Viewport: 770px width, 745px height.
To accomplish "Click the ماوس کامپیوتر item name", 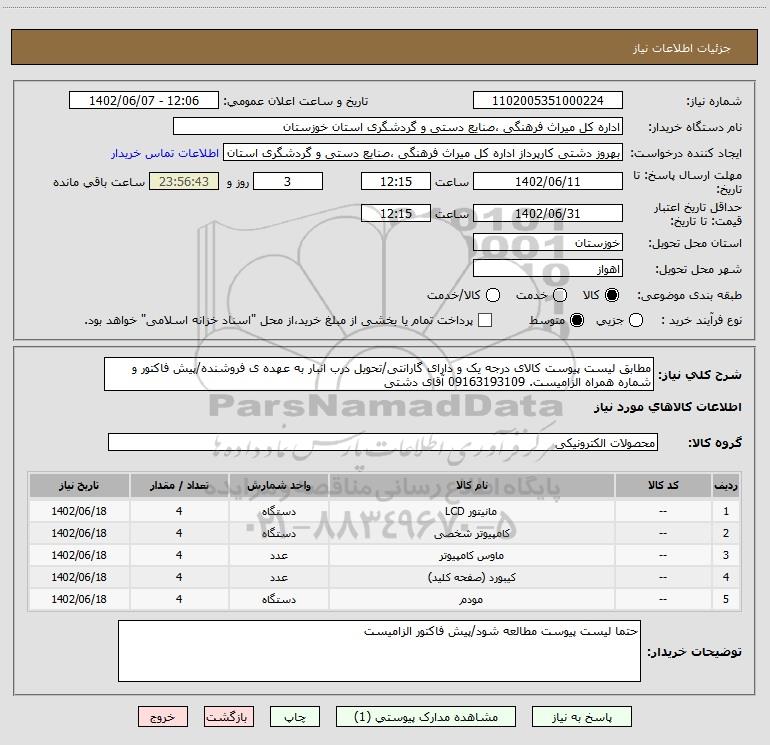I will tap(471, 555).
